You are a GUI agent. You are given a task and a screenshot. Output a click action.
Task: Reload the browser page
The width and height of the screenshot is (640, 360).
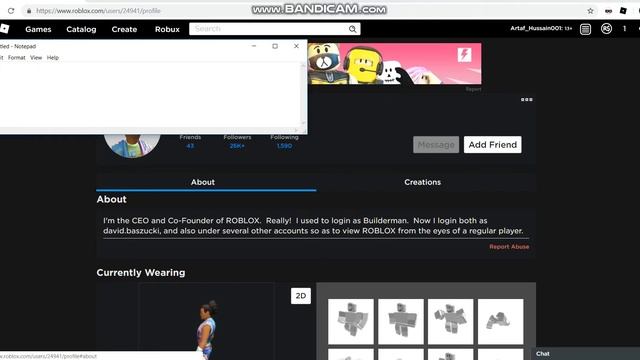point(11,11)
